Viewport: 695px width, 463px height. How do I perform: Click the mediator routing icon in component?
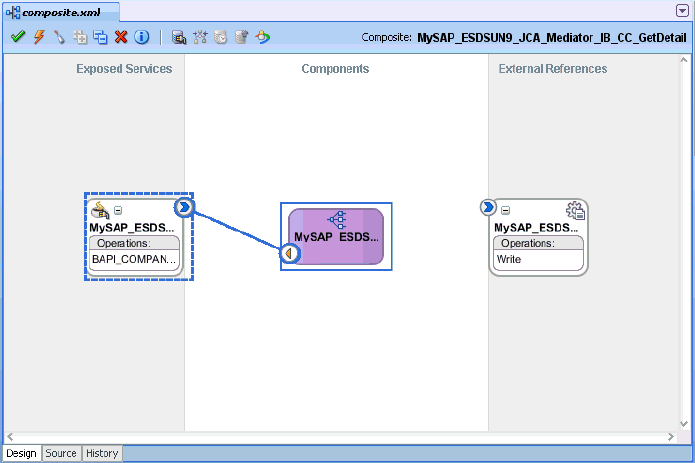point(337,219)
